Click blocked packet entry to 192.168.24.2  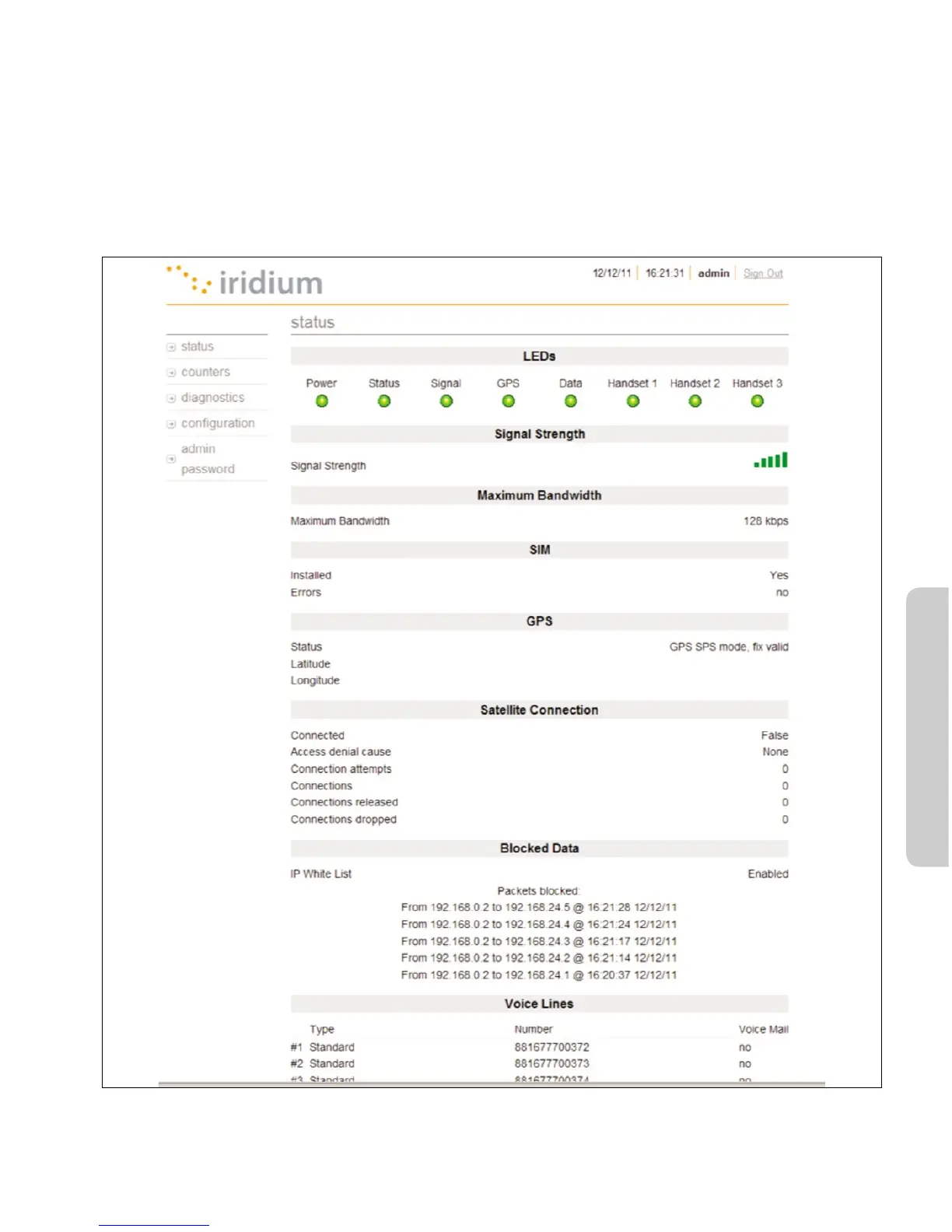pos(539,958)
